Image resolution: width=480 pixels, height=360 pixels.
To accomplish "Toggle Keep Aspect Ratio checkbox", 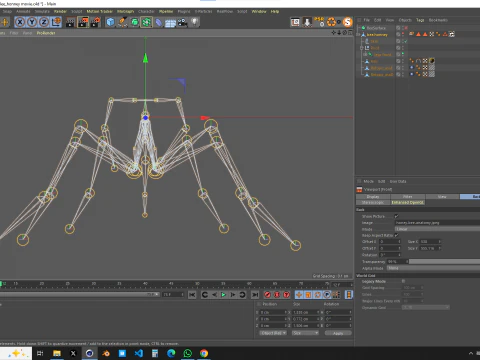I will pyautogui.click(x=396, y=235).
